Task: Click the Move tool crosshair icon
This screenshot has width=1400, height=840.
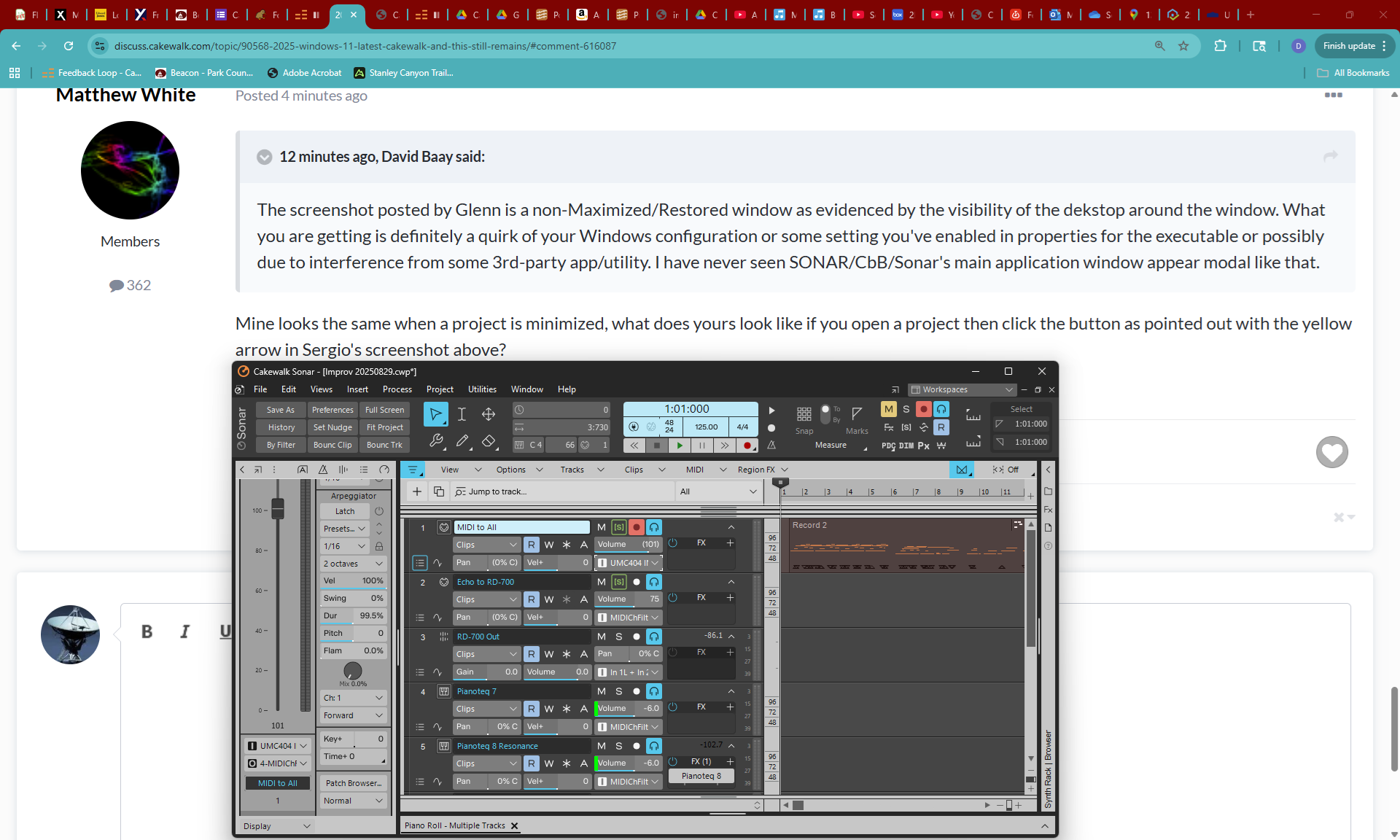Action: click(489, 414)
